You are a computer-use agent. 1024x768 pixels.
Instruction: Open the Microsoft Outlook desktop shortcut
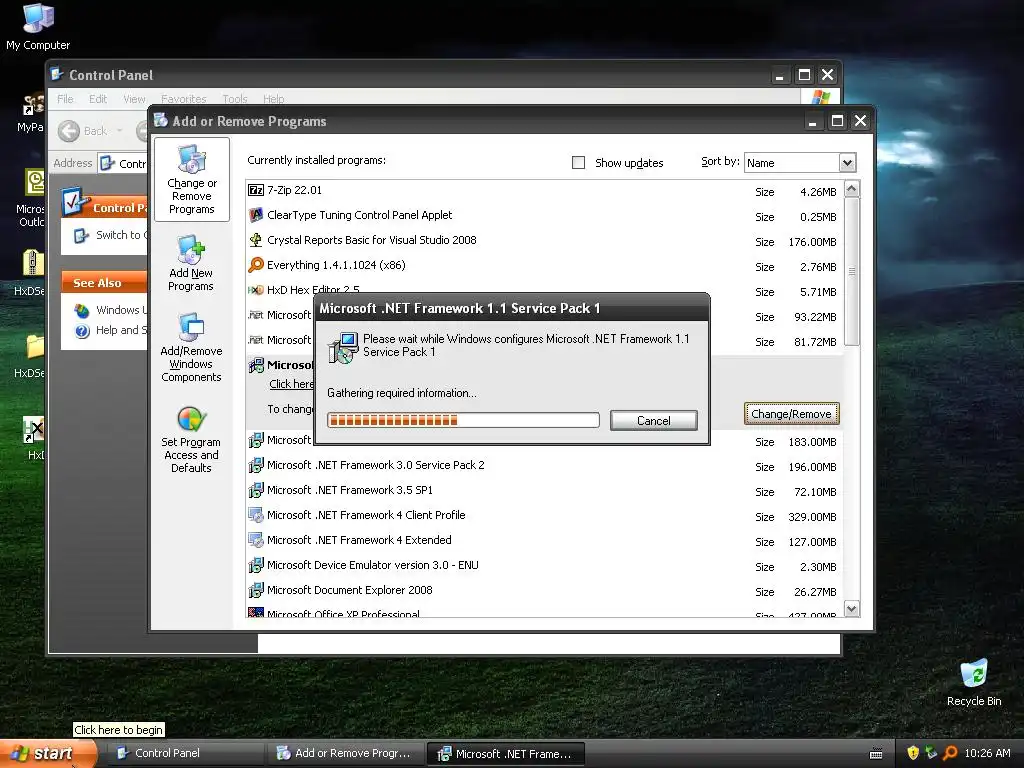31,198
